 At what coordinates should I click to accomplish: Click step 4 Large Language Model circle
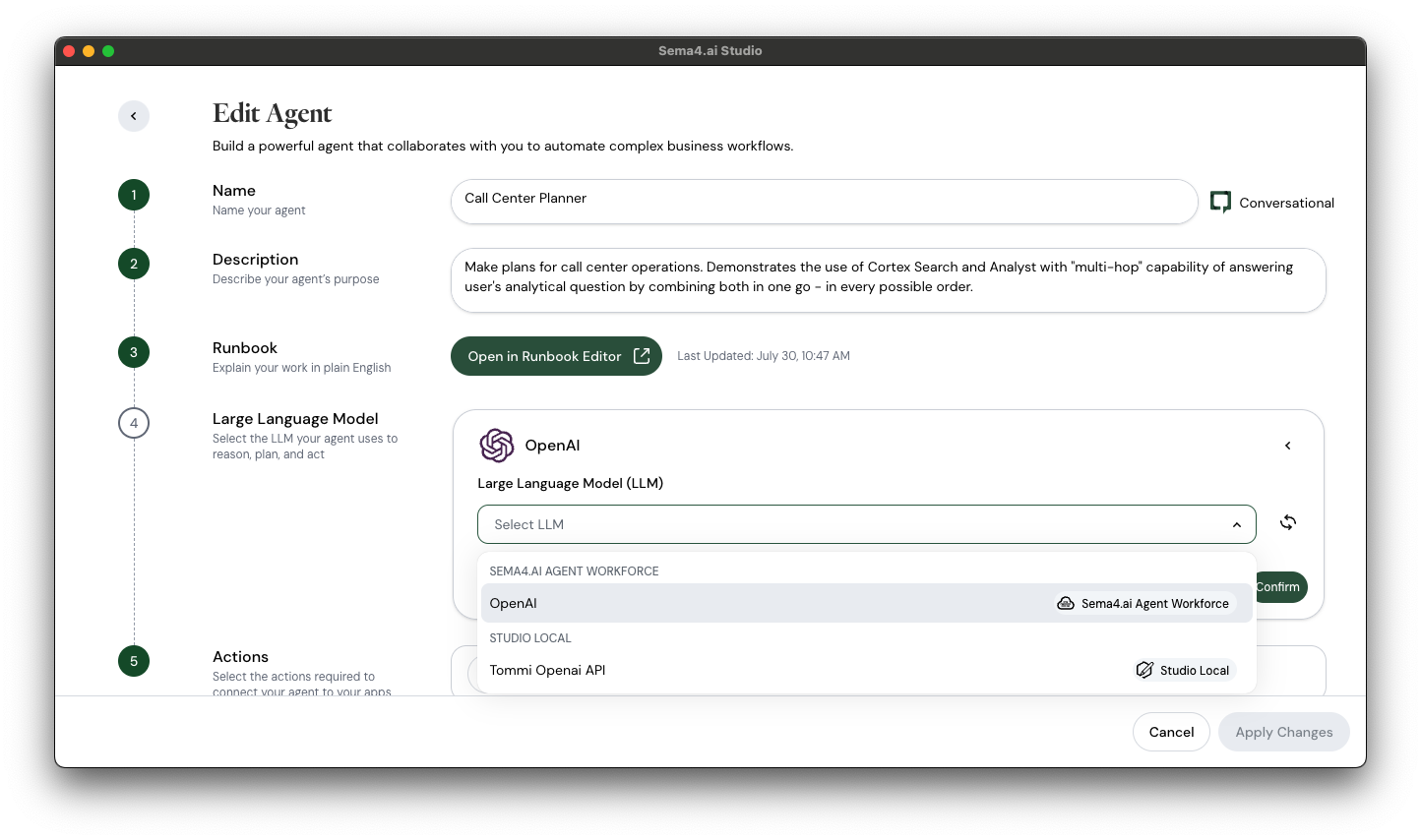click(x=134, y=423)
